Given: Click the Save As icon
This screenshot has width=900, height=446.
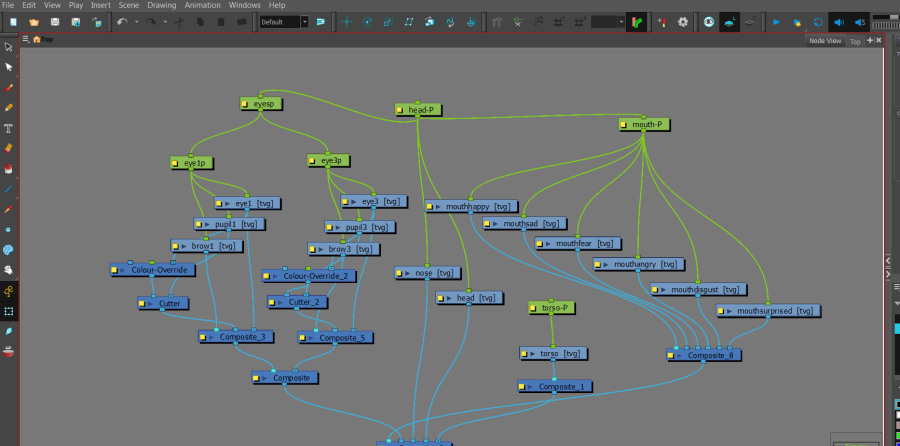Looking at the screenshot, I should pyautogui.click(x=76, y=22).
